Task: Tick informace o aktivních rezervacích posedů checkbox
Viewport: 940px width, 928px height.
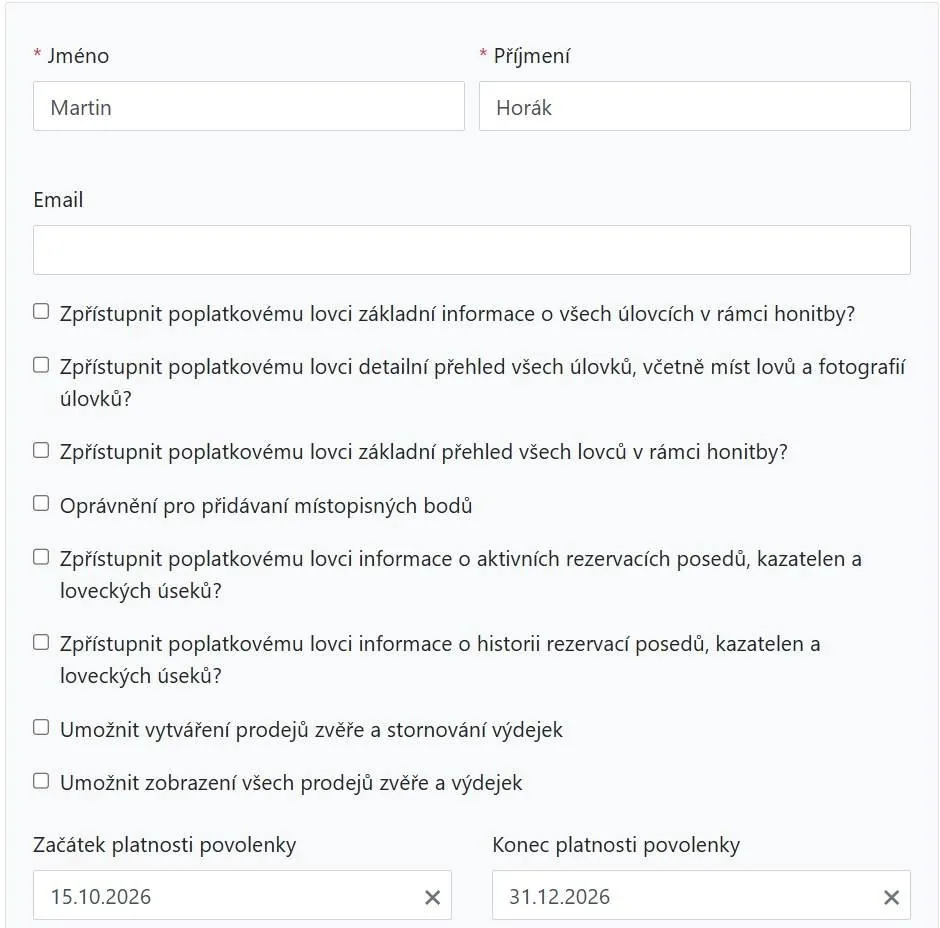Action: coord(41,557)
